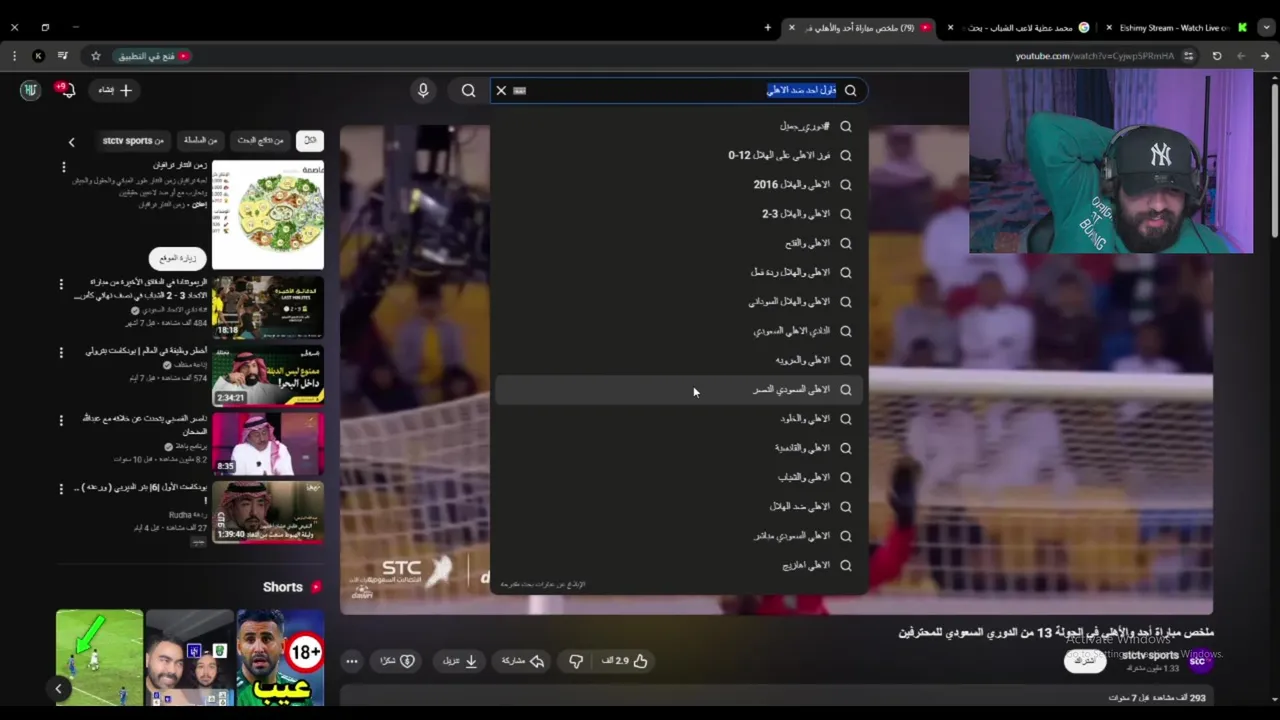Start voice search with the microphone icon

click(423, 90)
